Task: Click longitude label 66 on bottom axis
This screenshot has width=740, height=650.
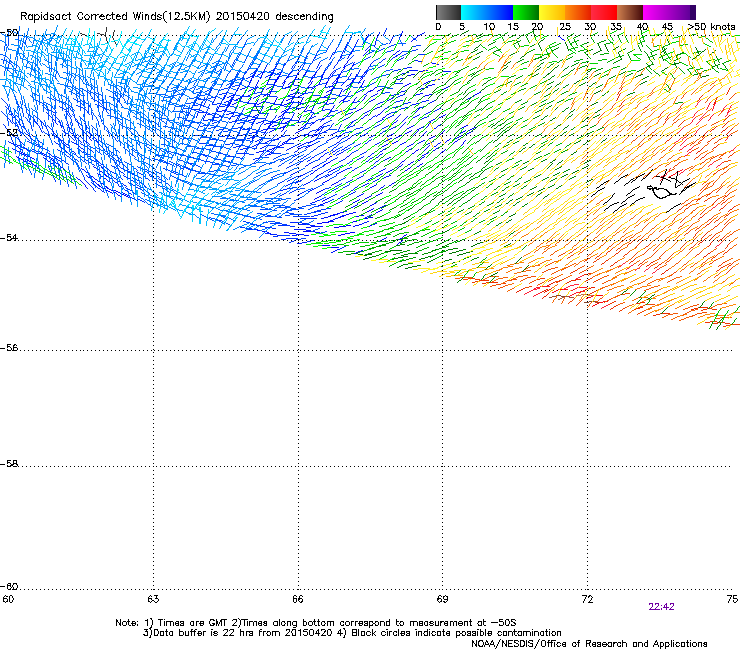Action: tap(298, 599)
